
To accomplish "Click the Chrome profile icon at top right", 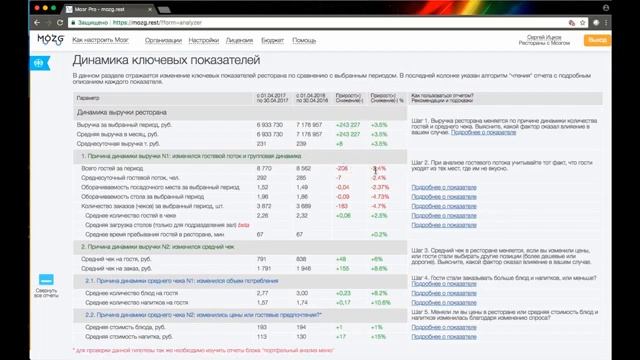I will [x=606, y=8].
